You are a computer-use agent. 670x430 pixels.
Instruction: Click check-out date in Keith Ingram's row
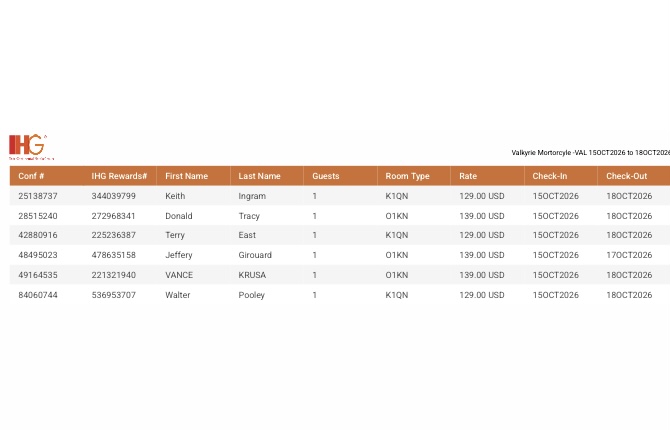(629, 196)
